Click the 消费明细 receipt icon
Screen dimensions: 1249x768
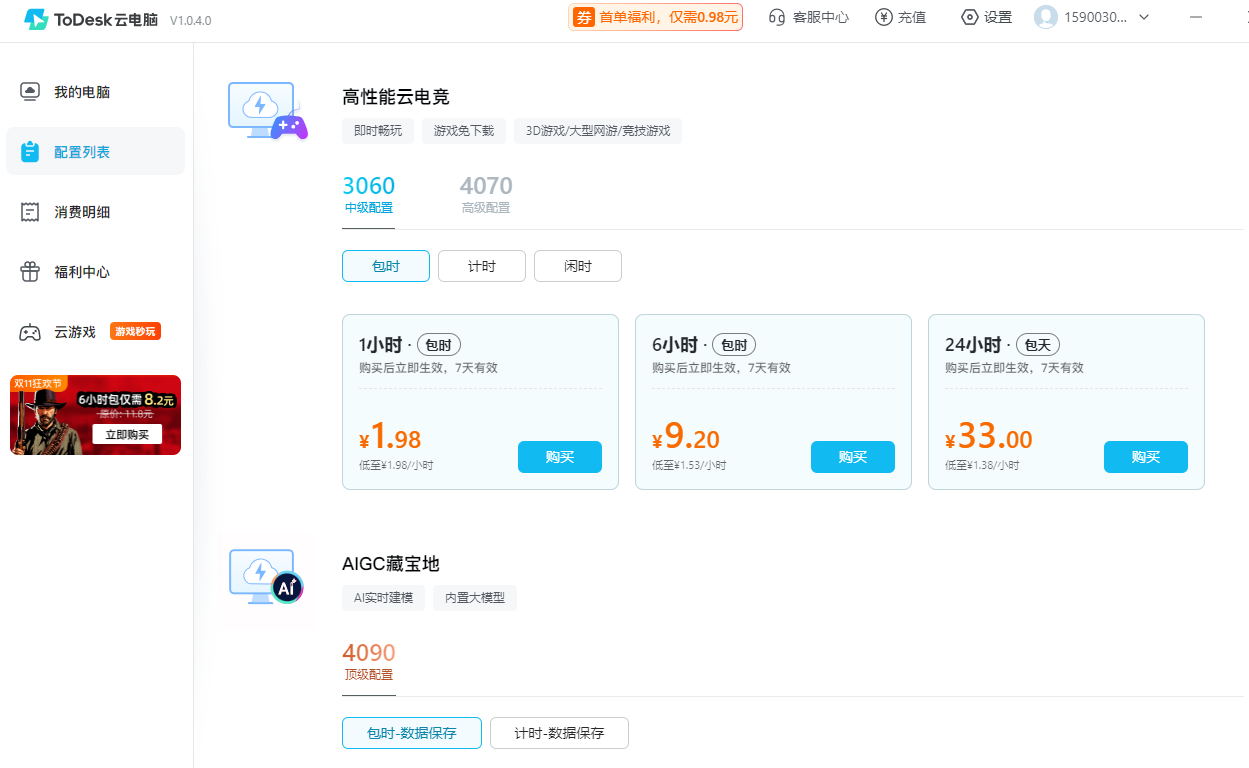30,212
